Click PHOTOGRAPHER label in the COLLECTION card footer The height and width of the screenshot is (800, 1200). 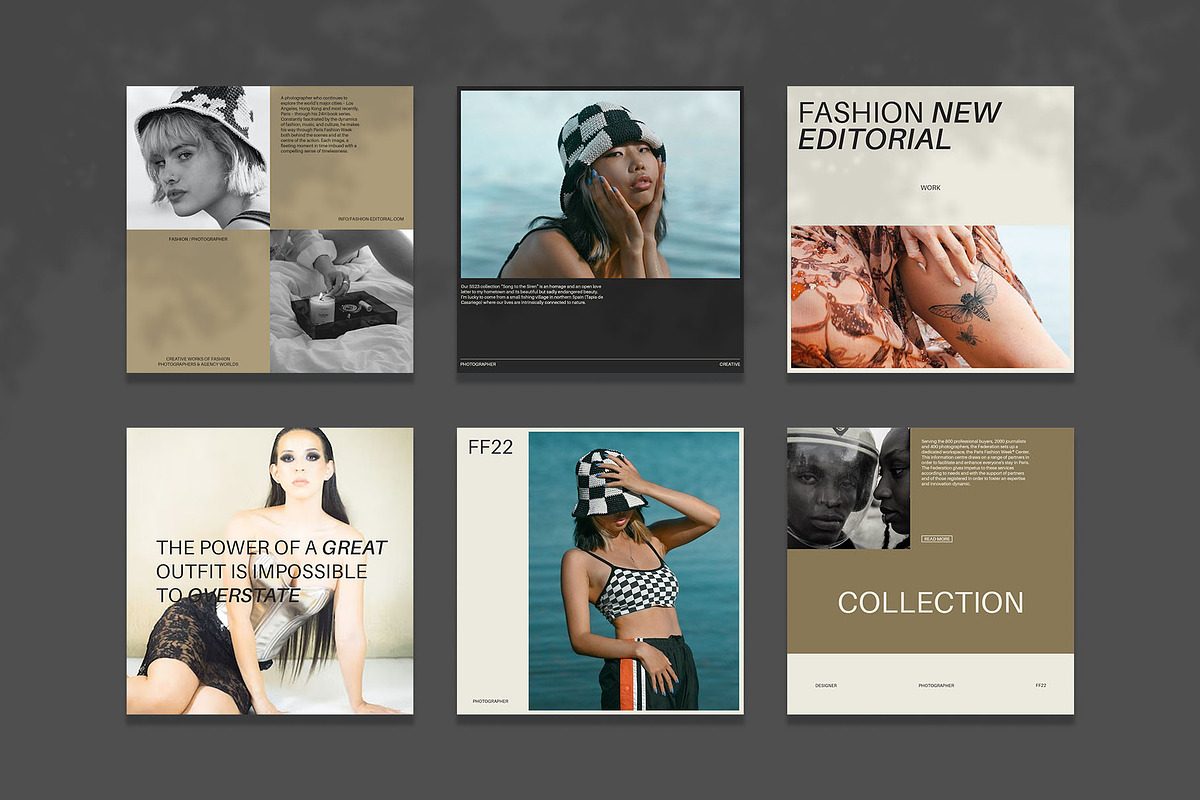tap(936, 686)
